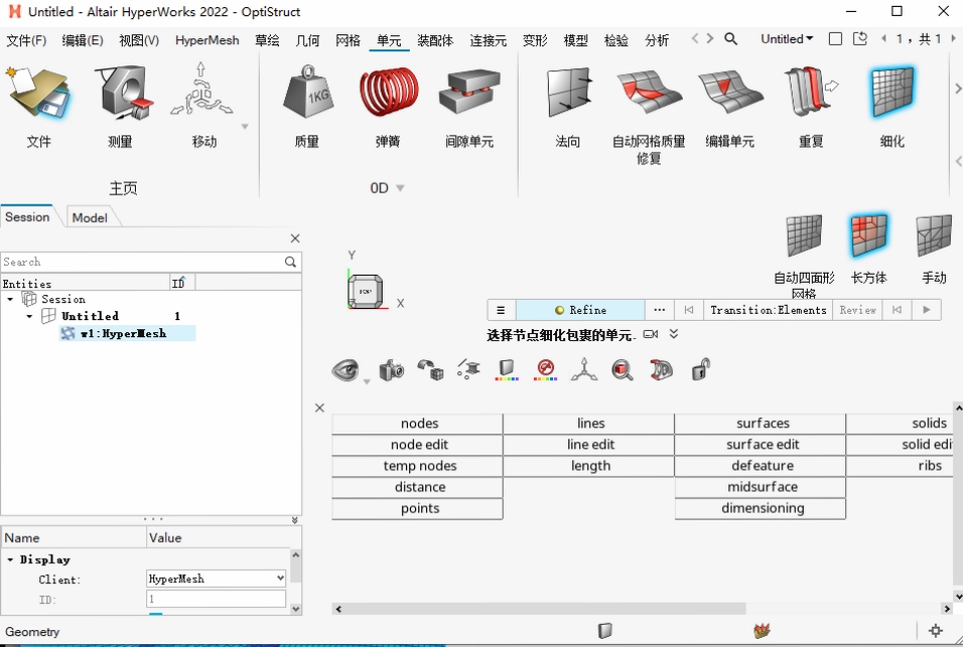Viewport: 963px width, 647px height.
Task: Click the Review button in guide bar
Action: pos(857,310)
